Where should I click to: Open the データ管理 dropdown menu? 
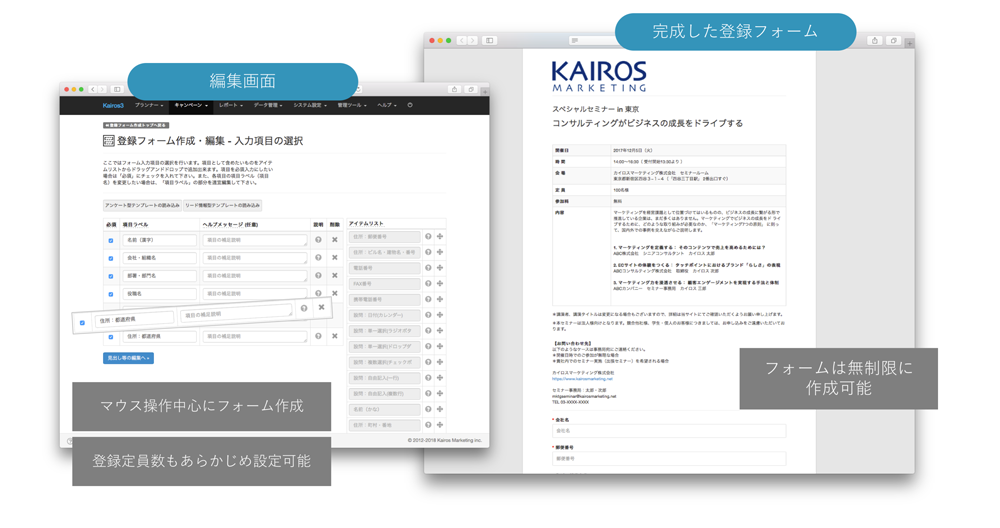point(268,105)
